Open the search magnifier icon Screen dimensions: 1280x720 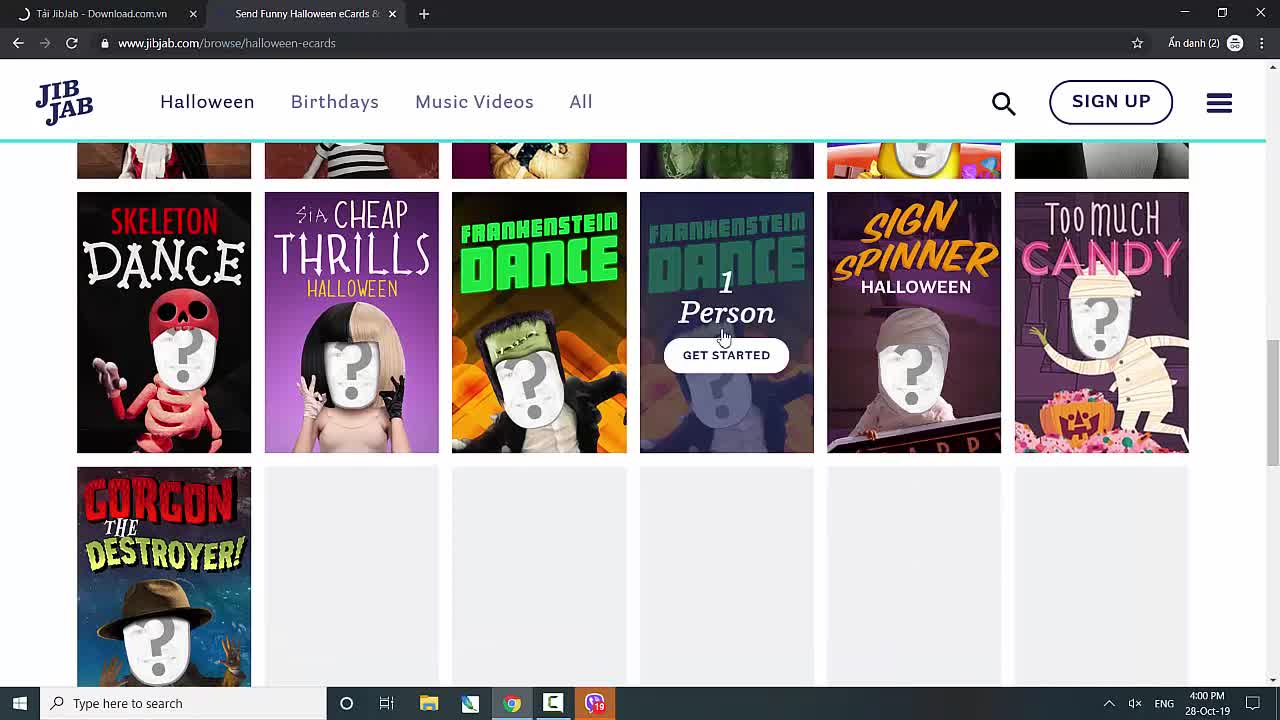pyautogui.click(x=1003, y=103)
